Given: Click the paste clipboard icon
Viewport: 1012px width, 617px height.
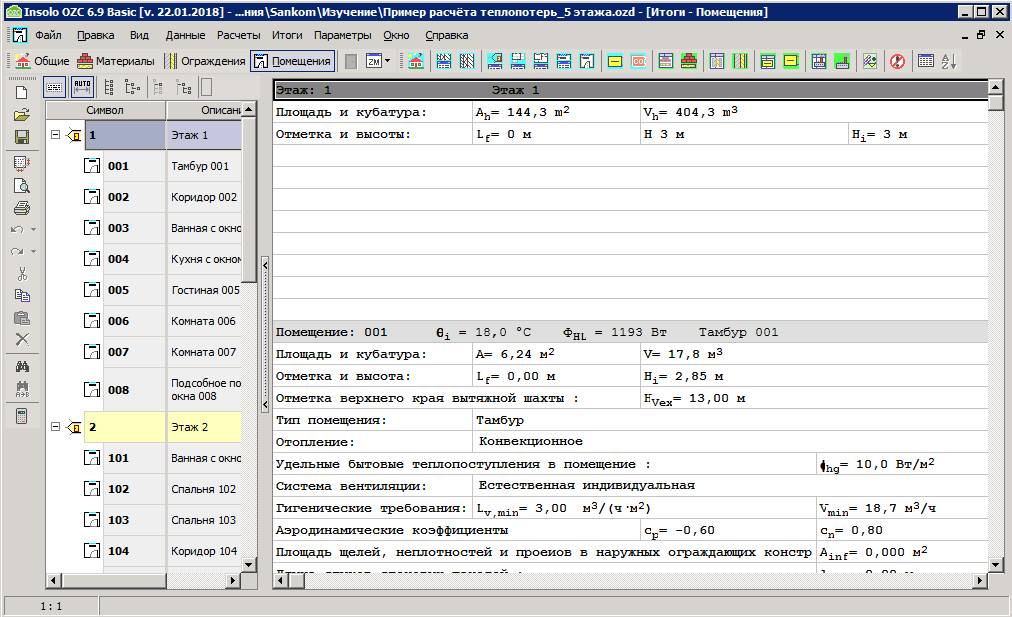Looking at the screenshot, I should coord(22,318).
